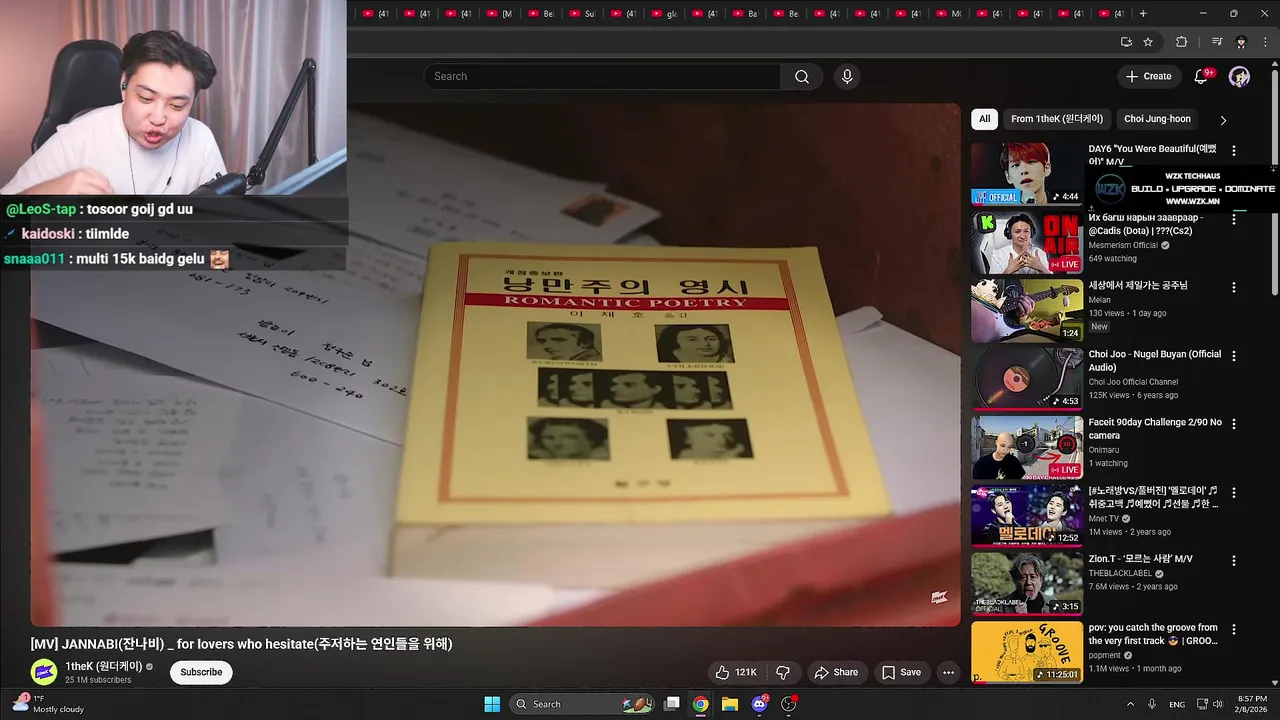This screenshot has height=720, width=1280.
Task: Click the Create button
Action: tap(1148, 77)
